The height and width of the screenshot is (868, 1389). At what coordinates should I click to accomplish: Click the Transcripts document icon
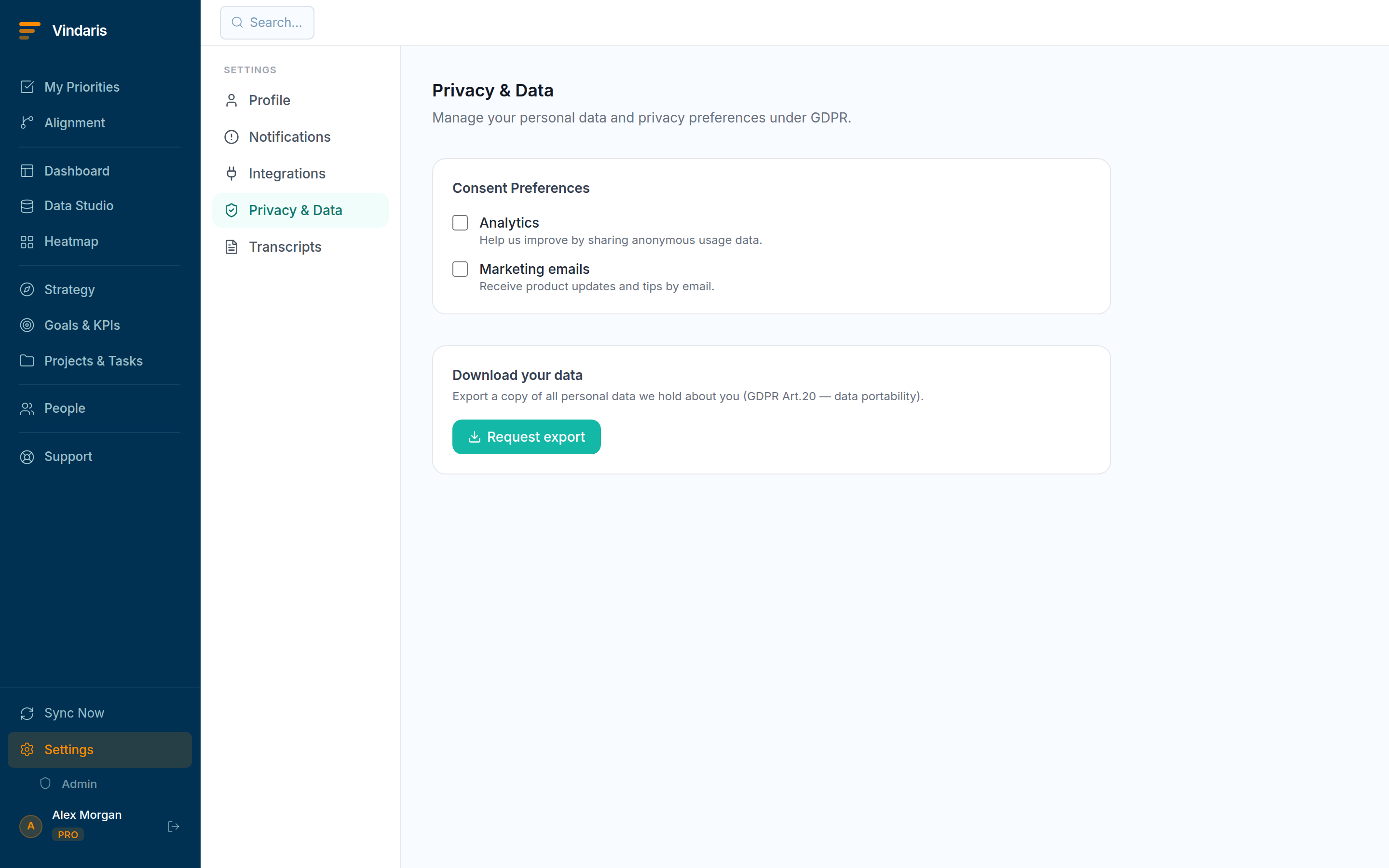pos(231,247)
